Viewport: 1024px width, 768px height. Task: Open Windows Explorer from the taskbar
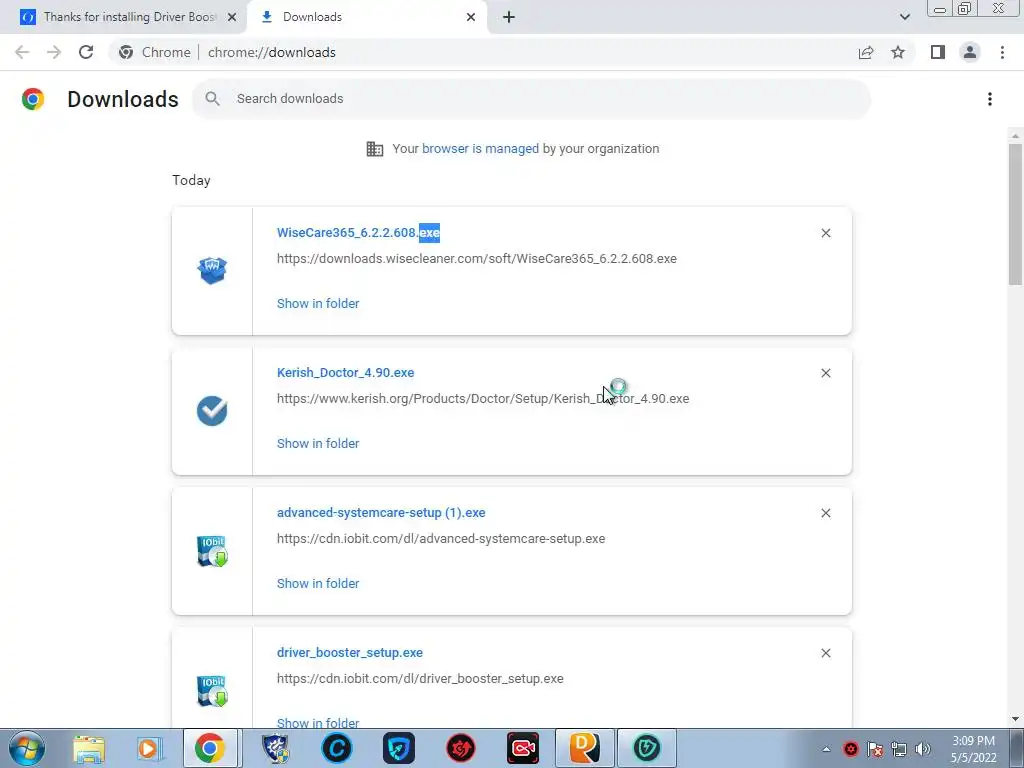(x=89, y=748)
